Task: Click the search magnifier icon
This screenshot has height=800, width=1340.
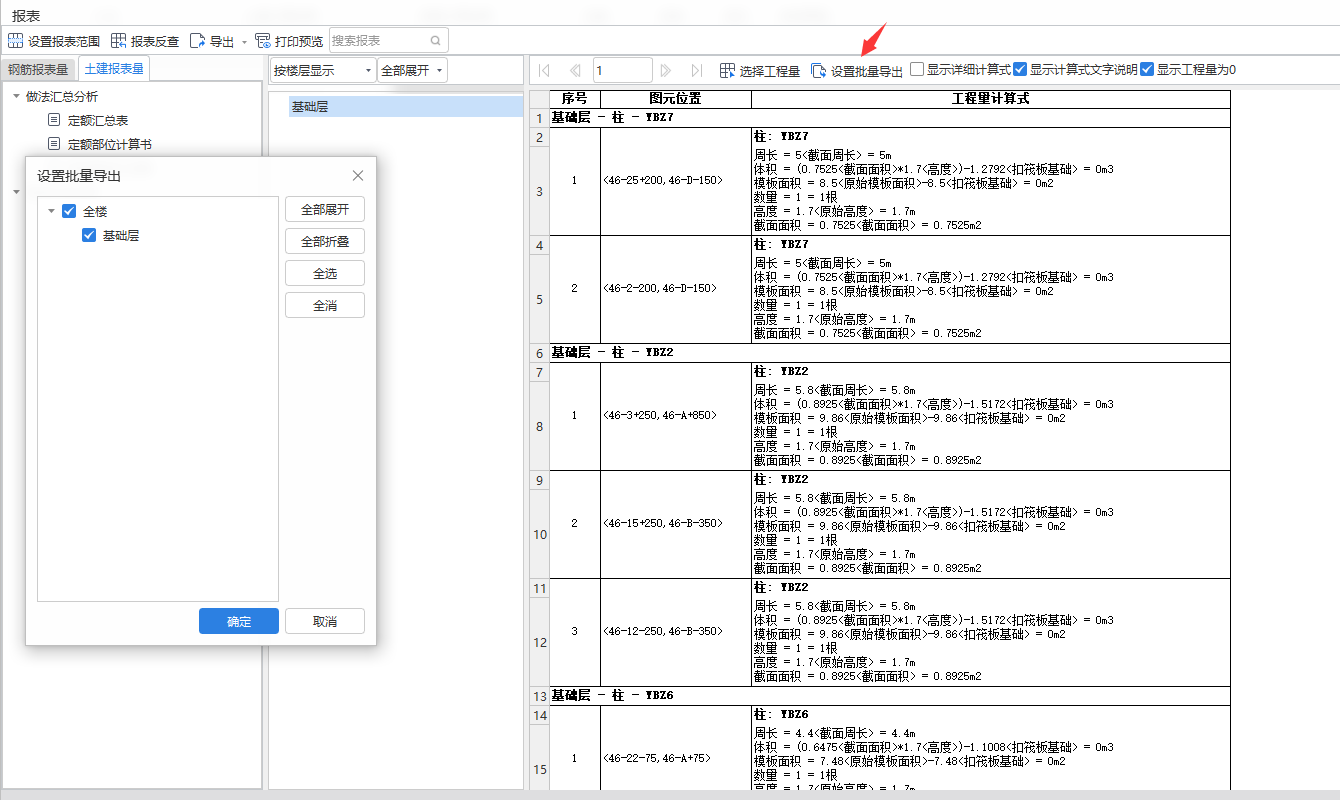Action: pyautogui.click(x=435, y=41)
